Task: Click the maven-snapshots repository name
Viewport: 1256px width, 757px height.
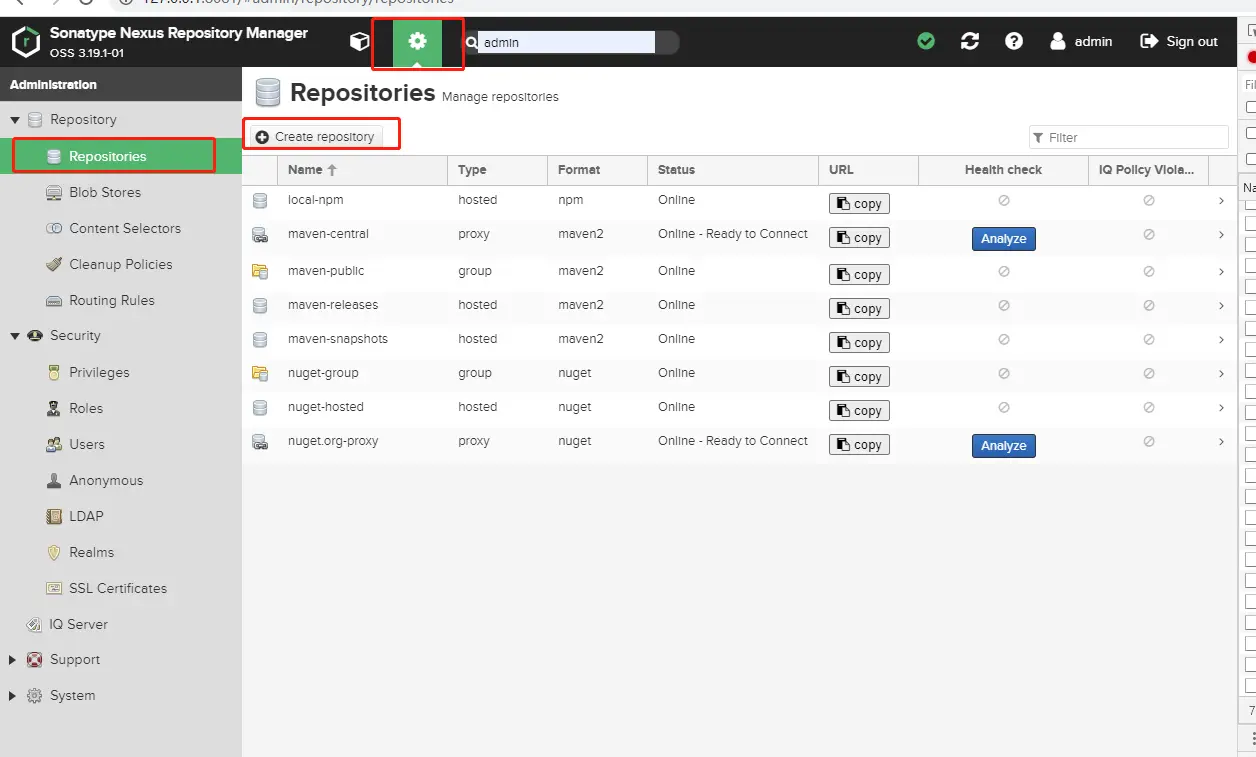Action: (x=338, y=339)
